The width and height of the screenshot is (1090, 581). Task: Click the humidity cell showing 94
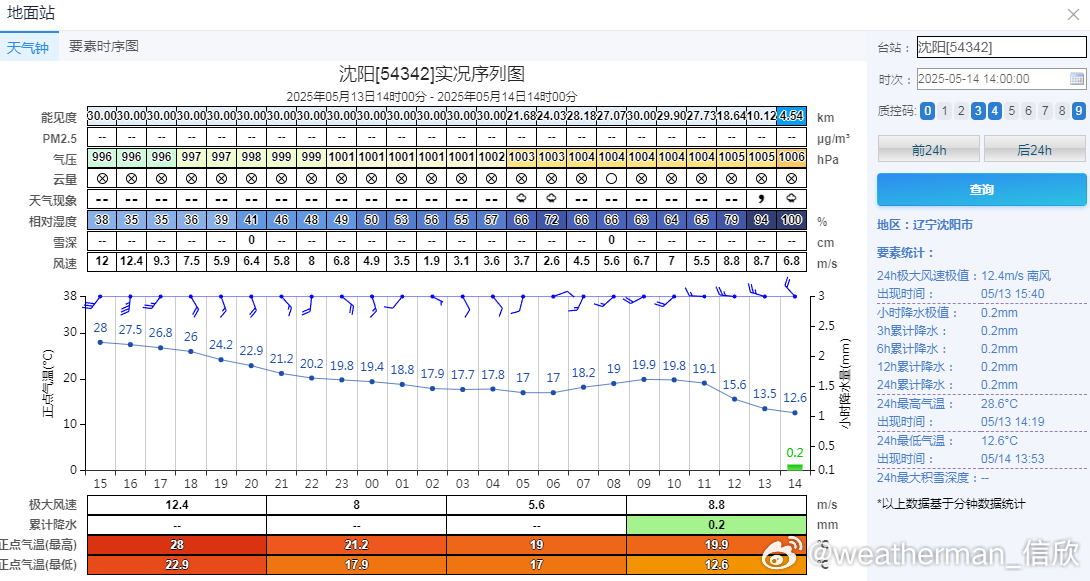point(762,220)
